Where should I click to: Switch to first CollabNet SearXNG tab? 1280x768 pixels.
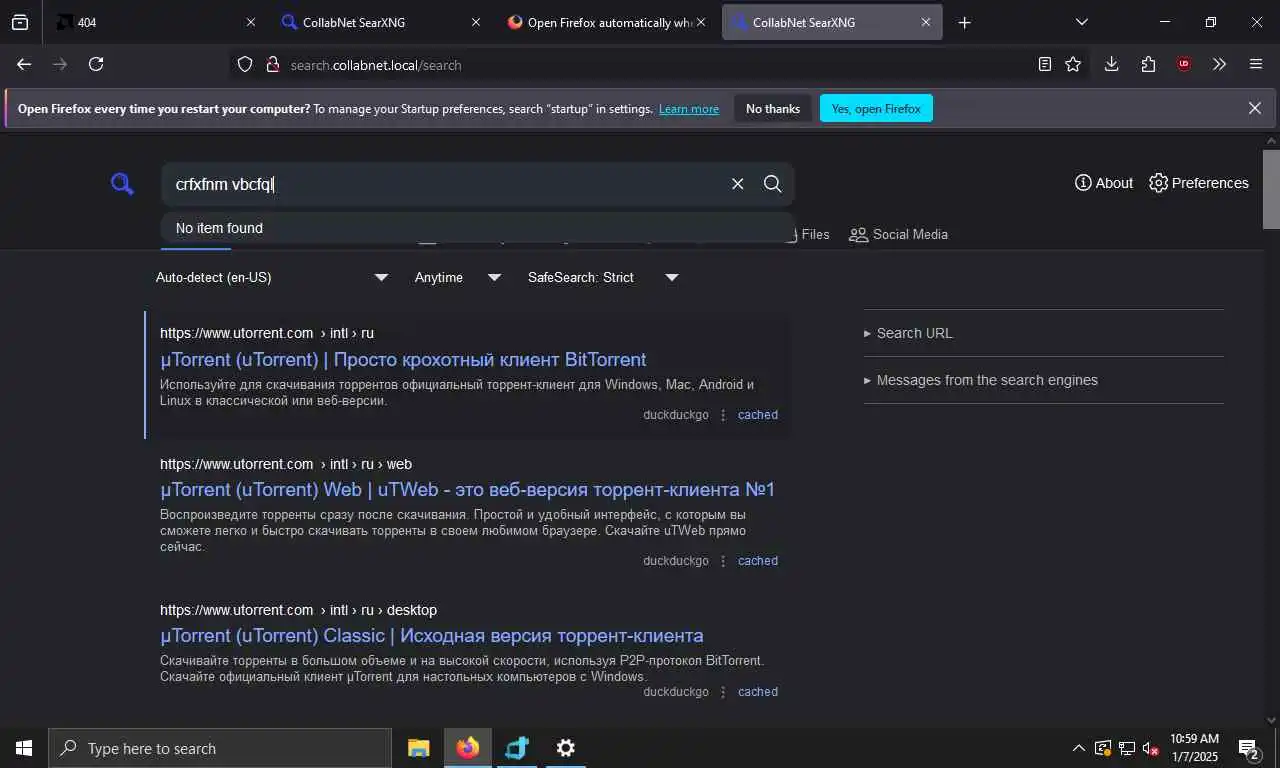382,22
